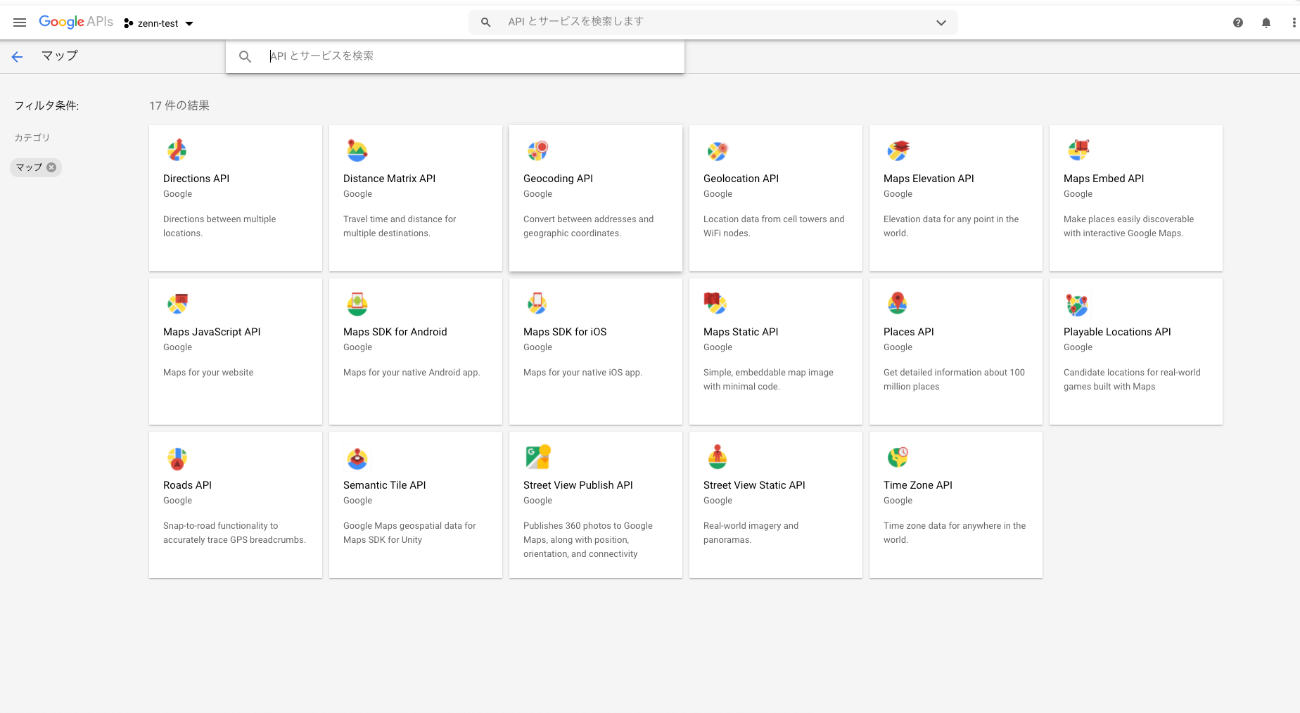Select the Semantic Tile API title

pyautogui.click(x=384, y=485)
